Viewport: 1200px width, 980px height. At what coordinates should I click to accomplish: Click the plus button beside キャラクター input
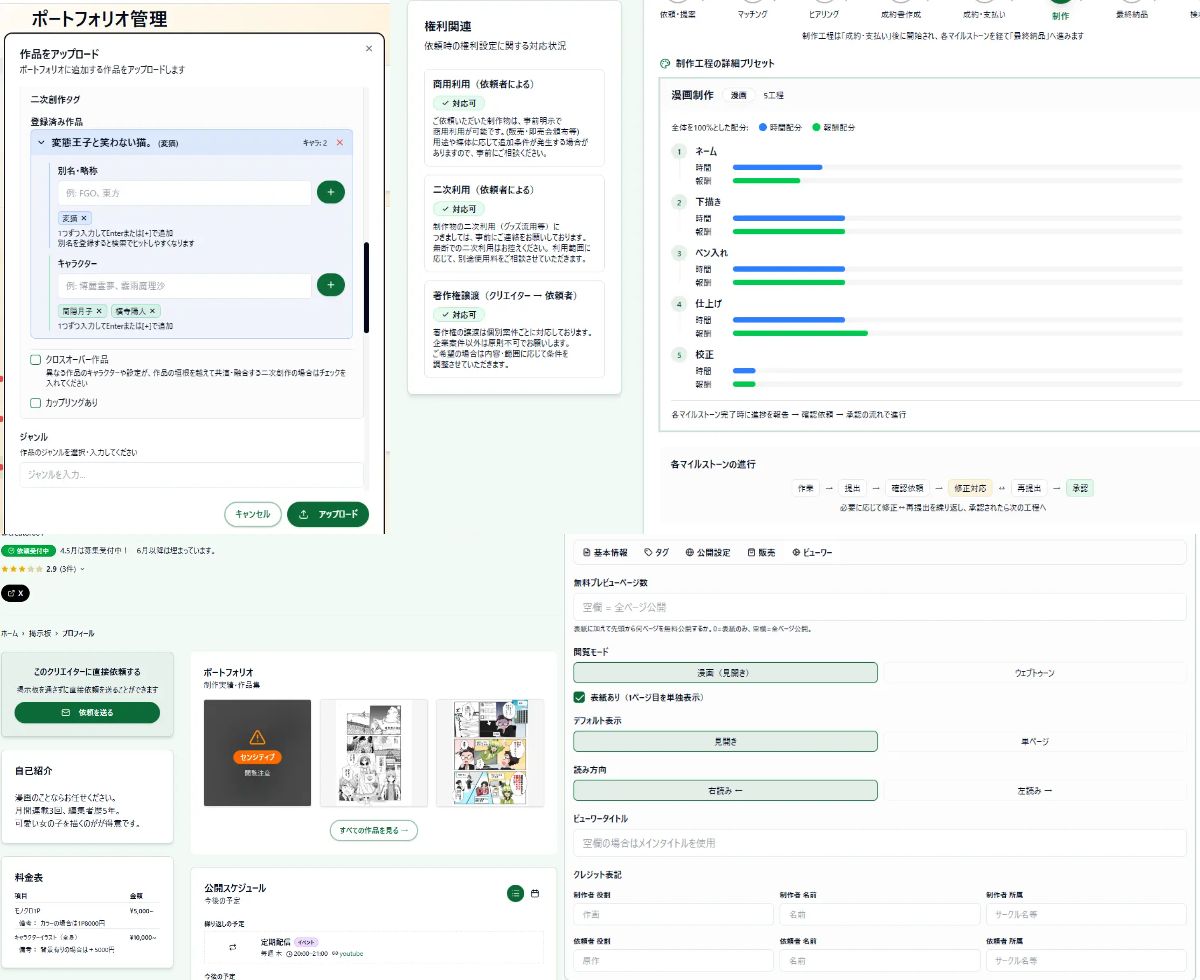[x=330, y=286]
